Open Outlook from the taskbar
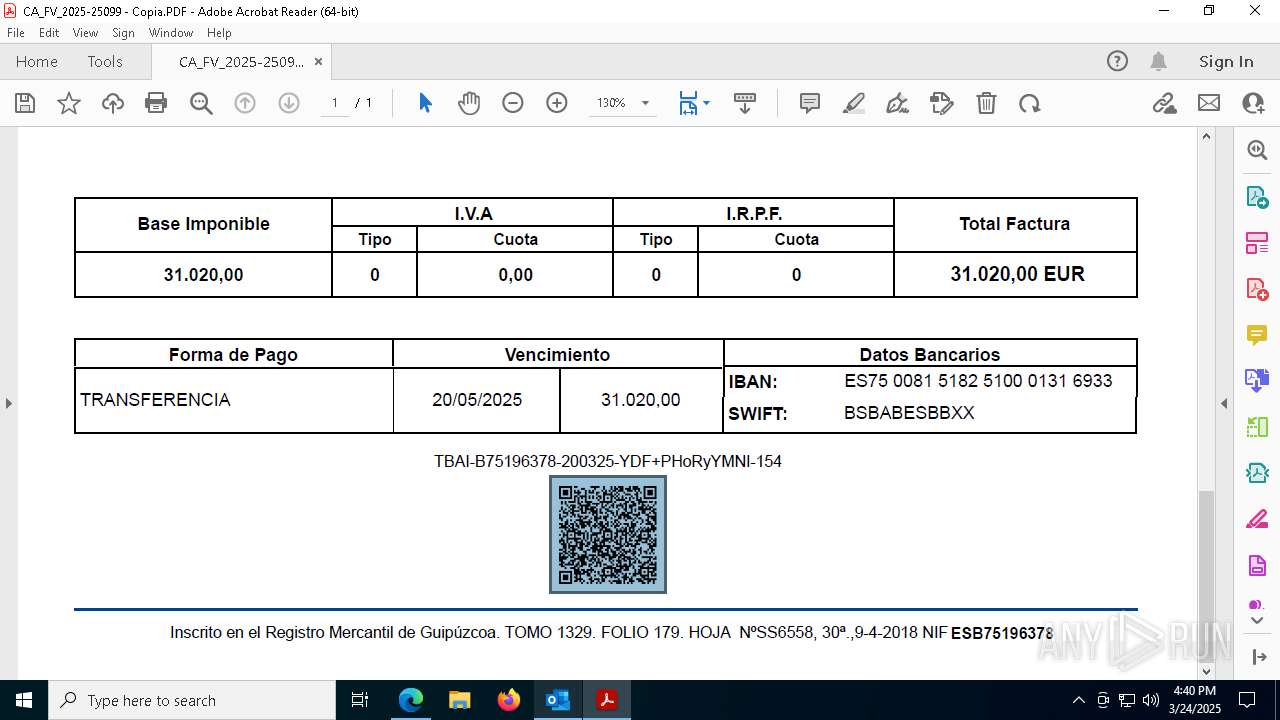 coord(557,700)
